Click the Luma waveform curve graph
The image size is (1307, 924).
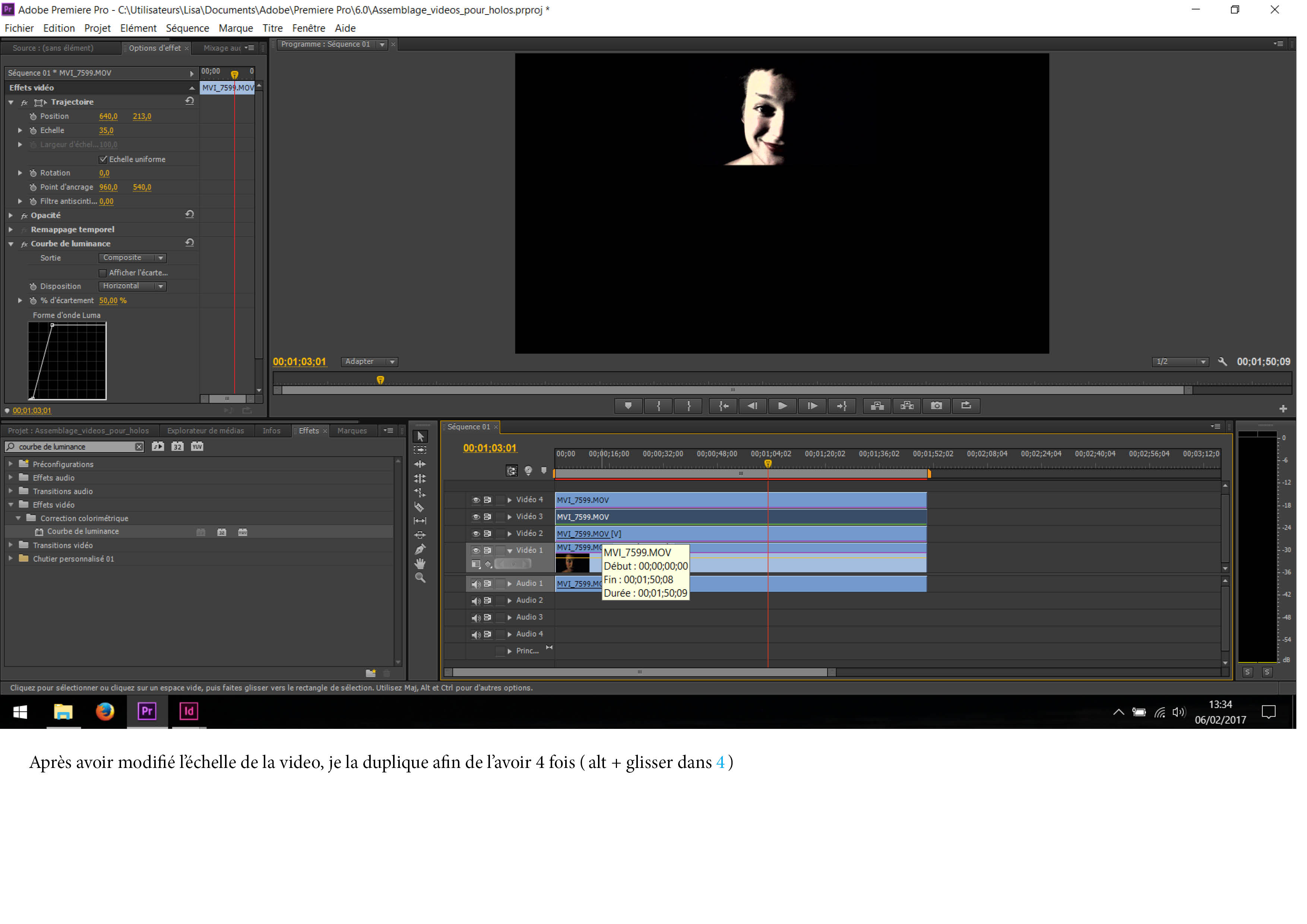tap(67, 361)
